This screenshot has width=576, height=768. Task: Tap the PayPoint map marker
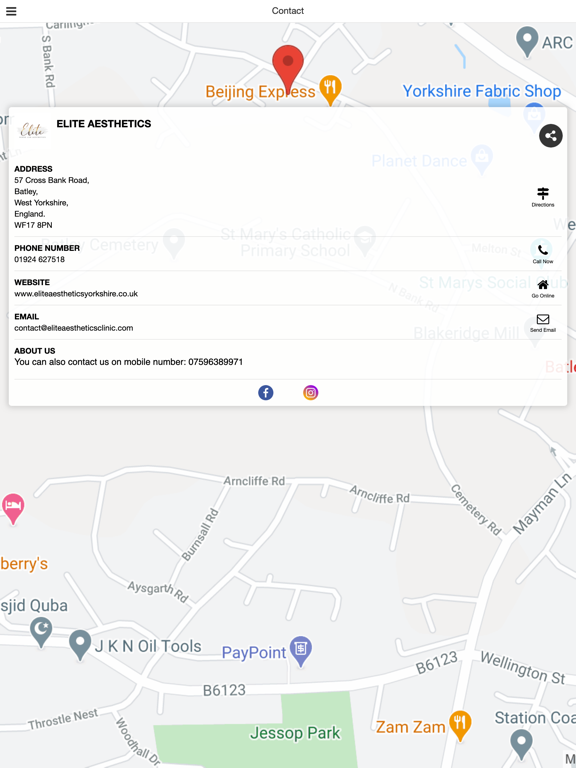coord(300,651)
